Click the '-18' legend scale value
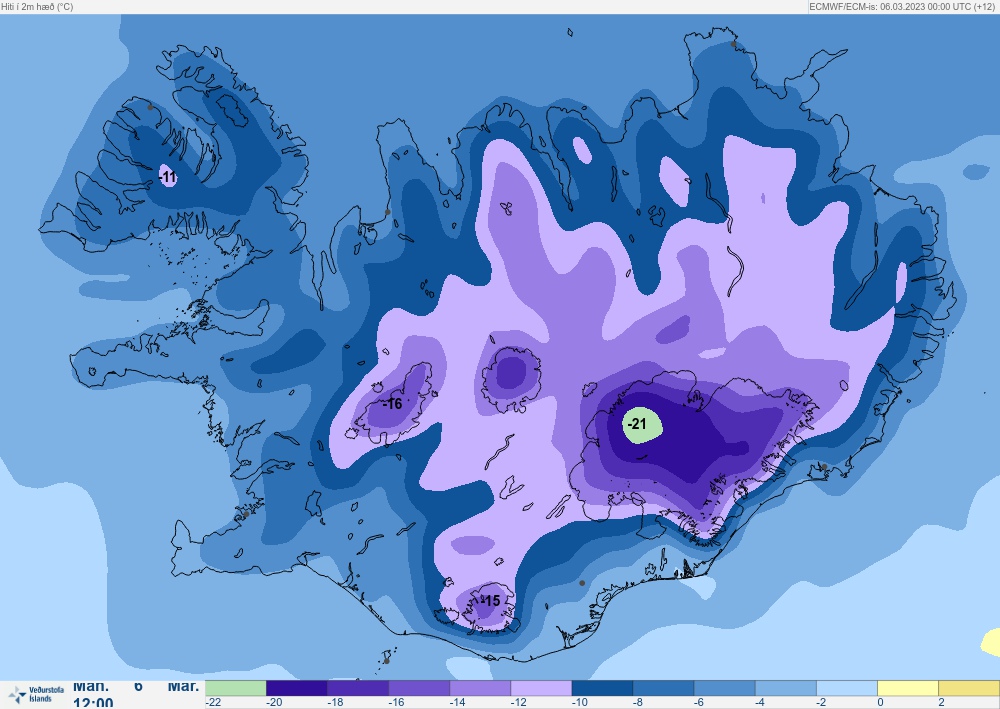This screenshot has height=709, width=1000. (x=335, y=702)
